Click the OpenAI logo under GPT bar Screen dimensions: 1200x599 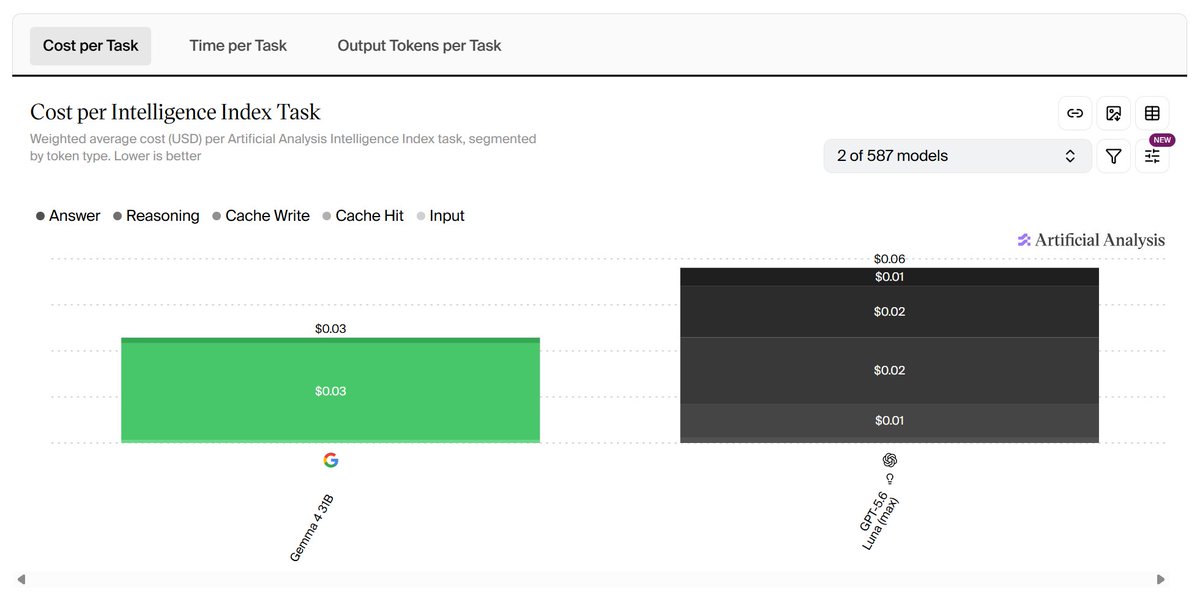889,460
